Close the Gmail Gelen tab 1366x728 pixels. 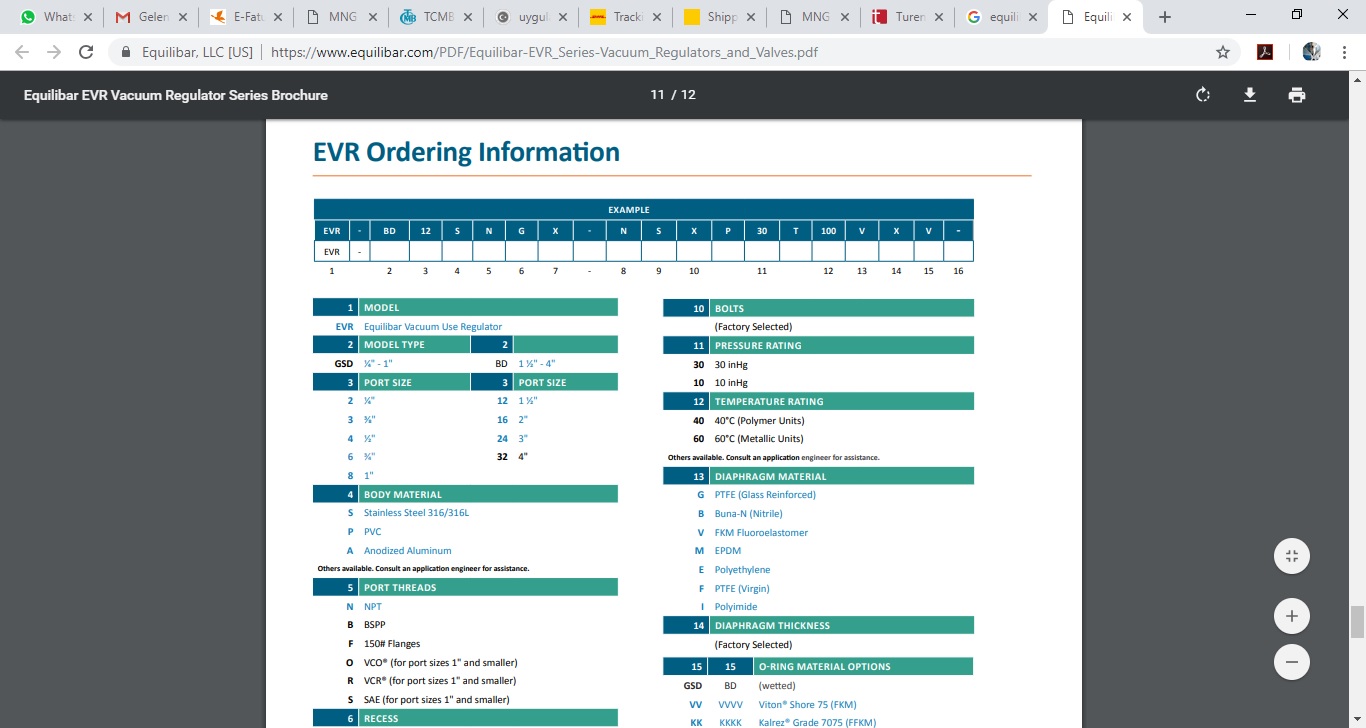tap(182, 17)
